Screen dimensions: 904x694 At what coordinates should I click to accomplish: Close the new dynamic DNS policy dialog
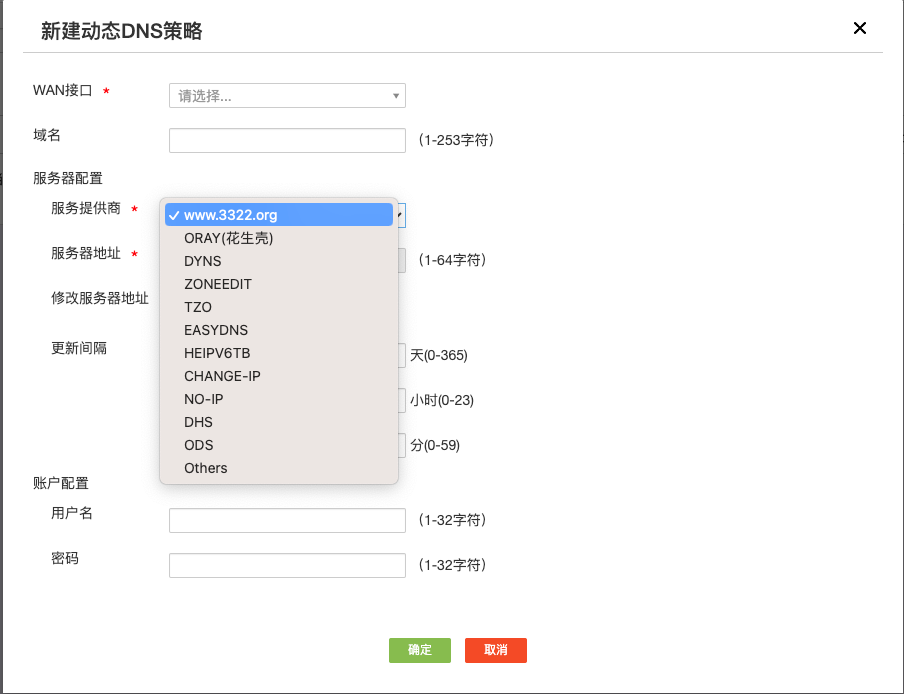coord(859,28)
